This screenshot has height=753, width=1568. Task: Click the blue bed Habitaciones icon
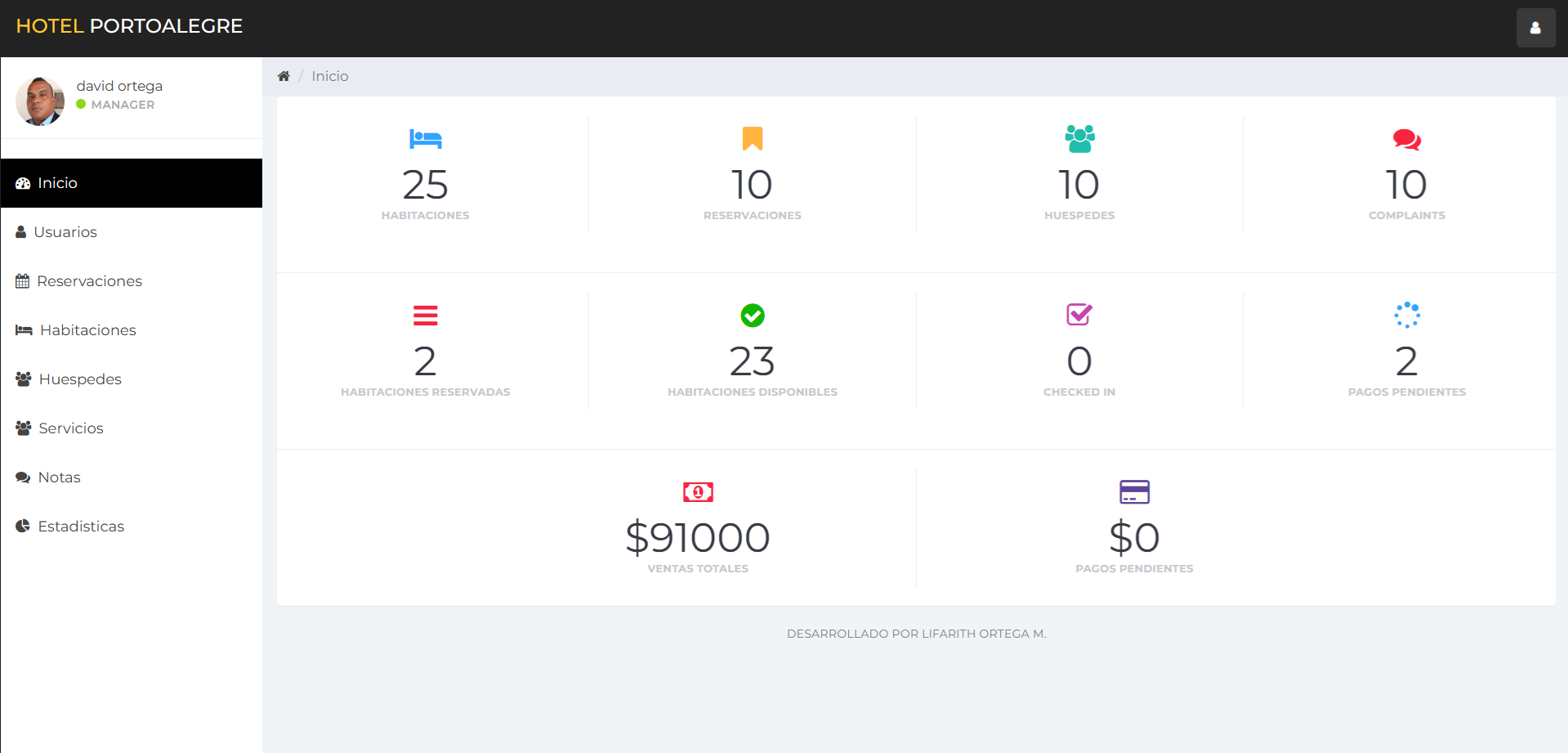pyautogui.click(x=425, y=139)
